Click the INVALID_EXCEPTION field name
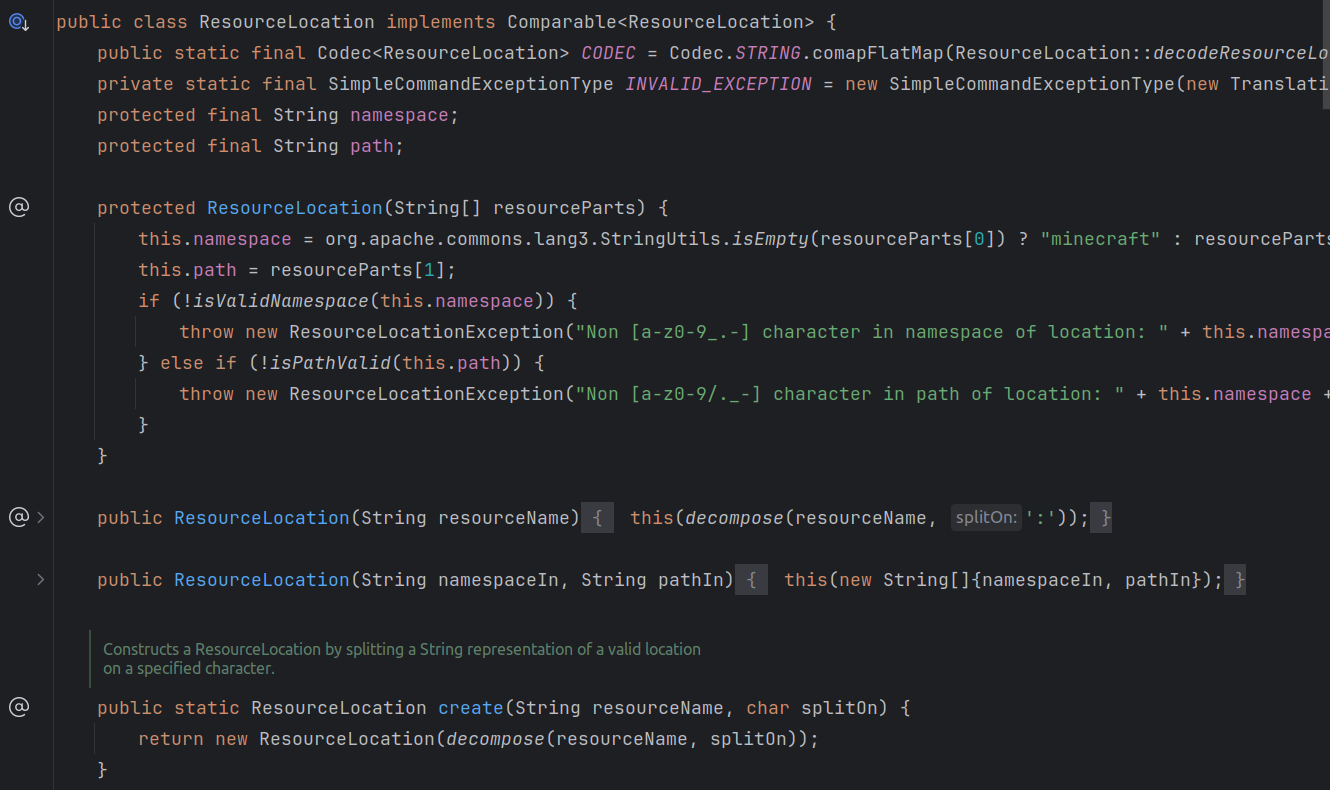The width and height of the screenshot is (1330, 790). [x=718, y=84]
